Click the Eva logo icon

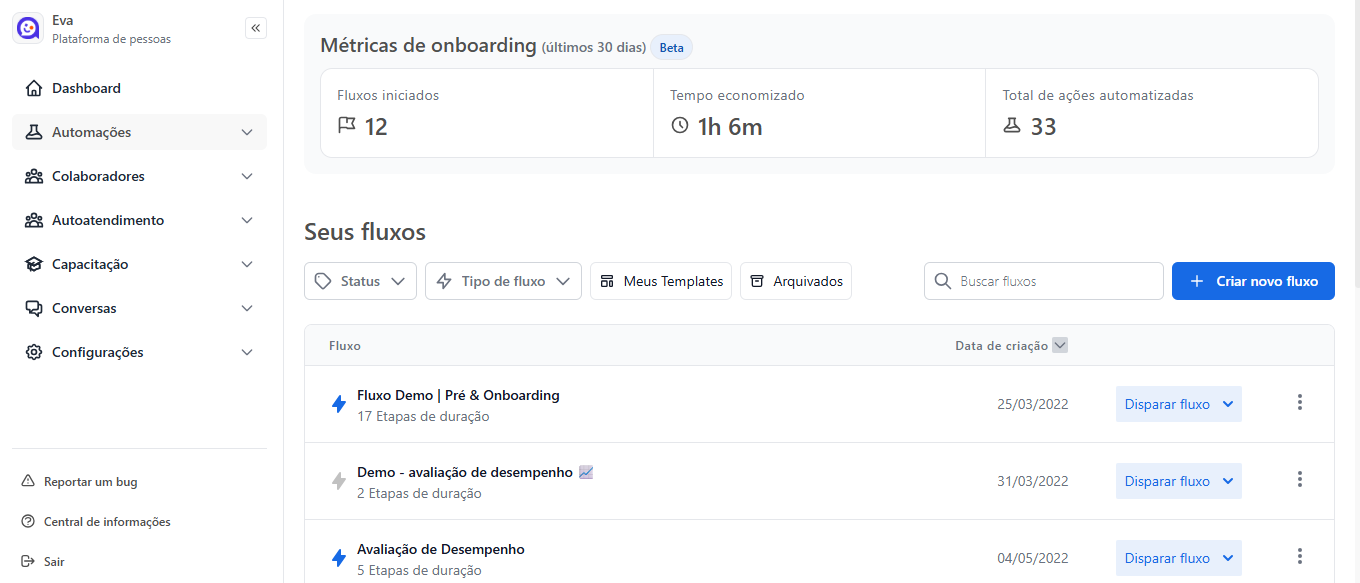[28, 29]
